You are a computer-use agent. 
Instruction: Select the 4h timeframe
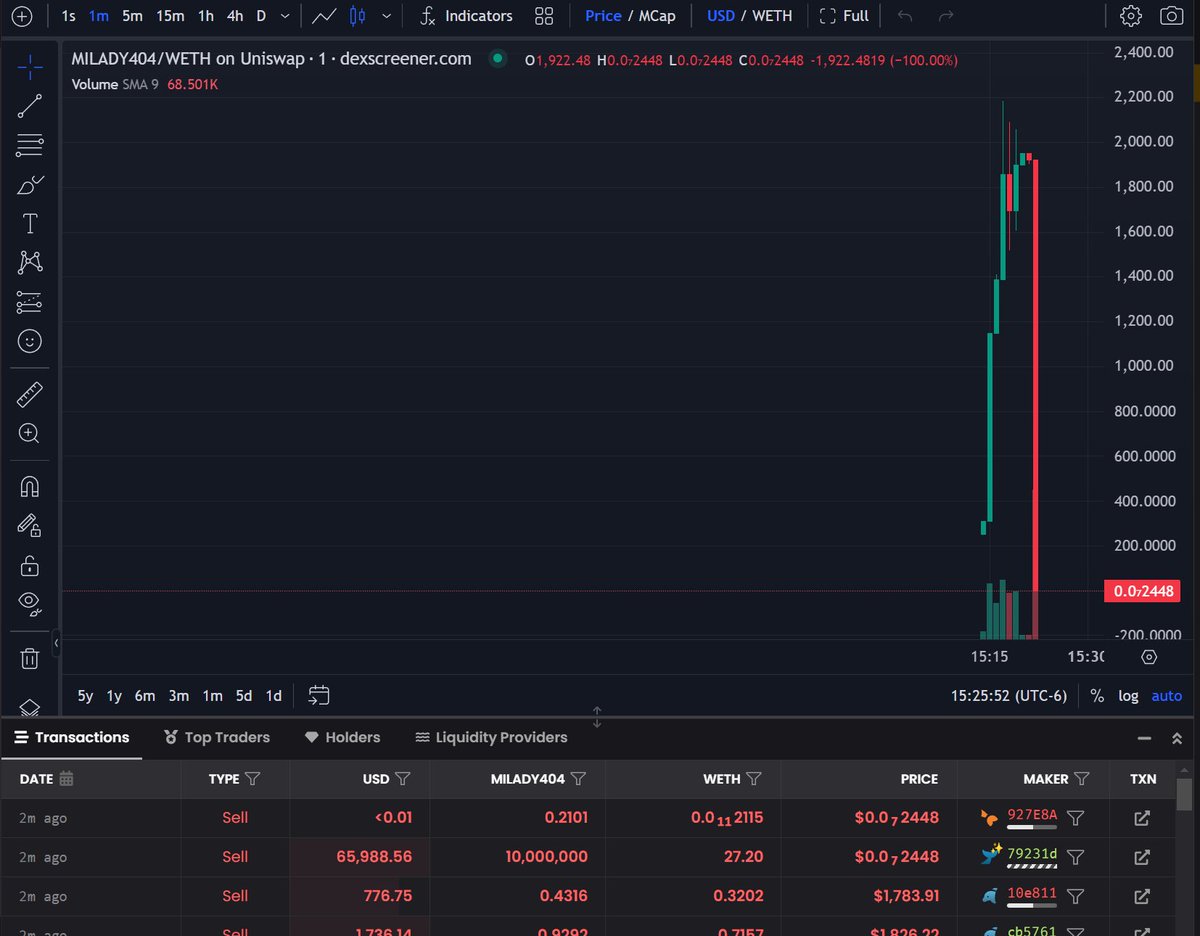coord(235,16)
